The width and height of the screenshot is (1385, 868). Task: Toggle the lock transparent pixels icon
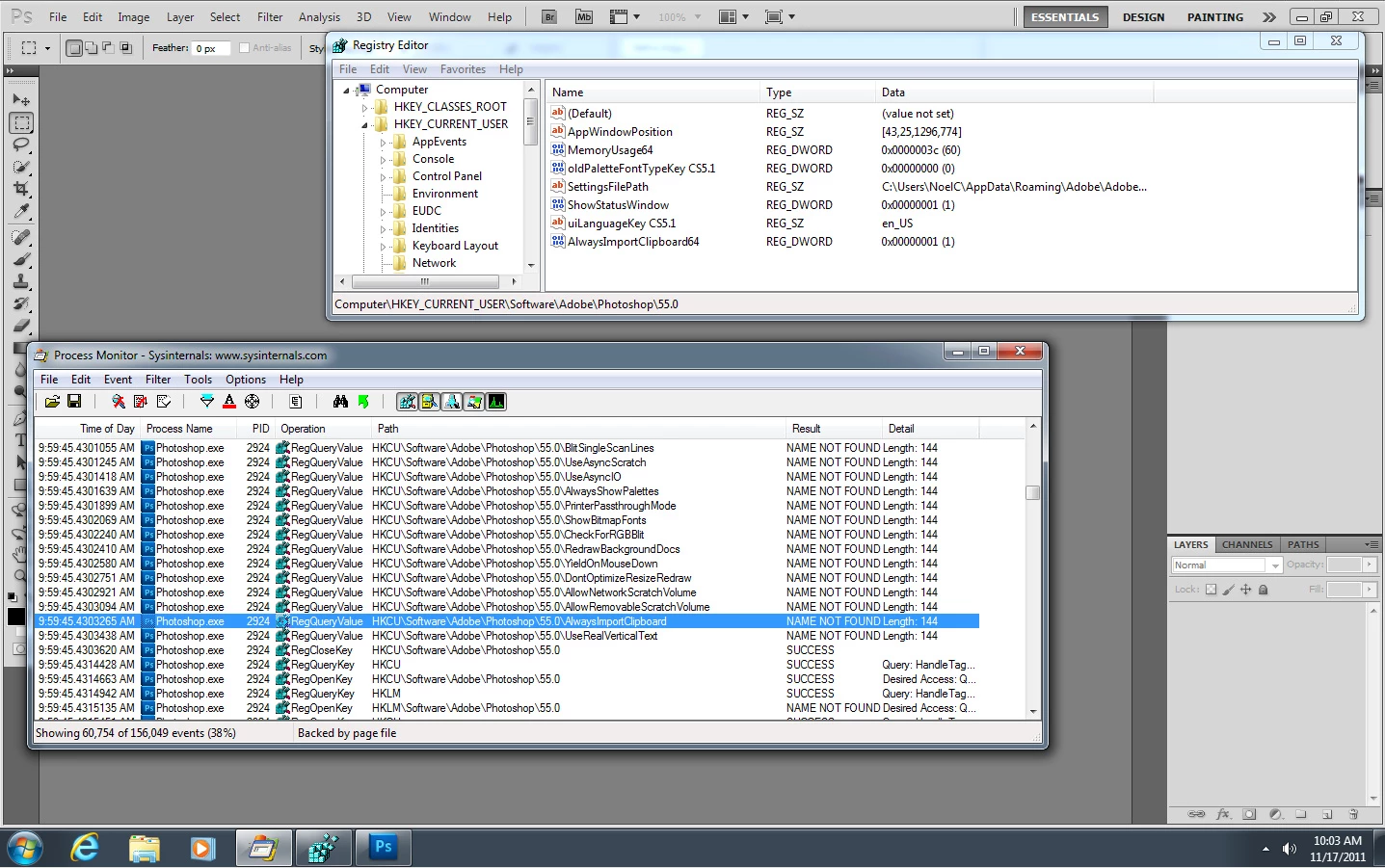coord(1211,590)
